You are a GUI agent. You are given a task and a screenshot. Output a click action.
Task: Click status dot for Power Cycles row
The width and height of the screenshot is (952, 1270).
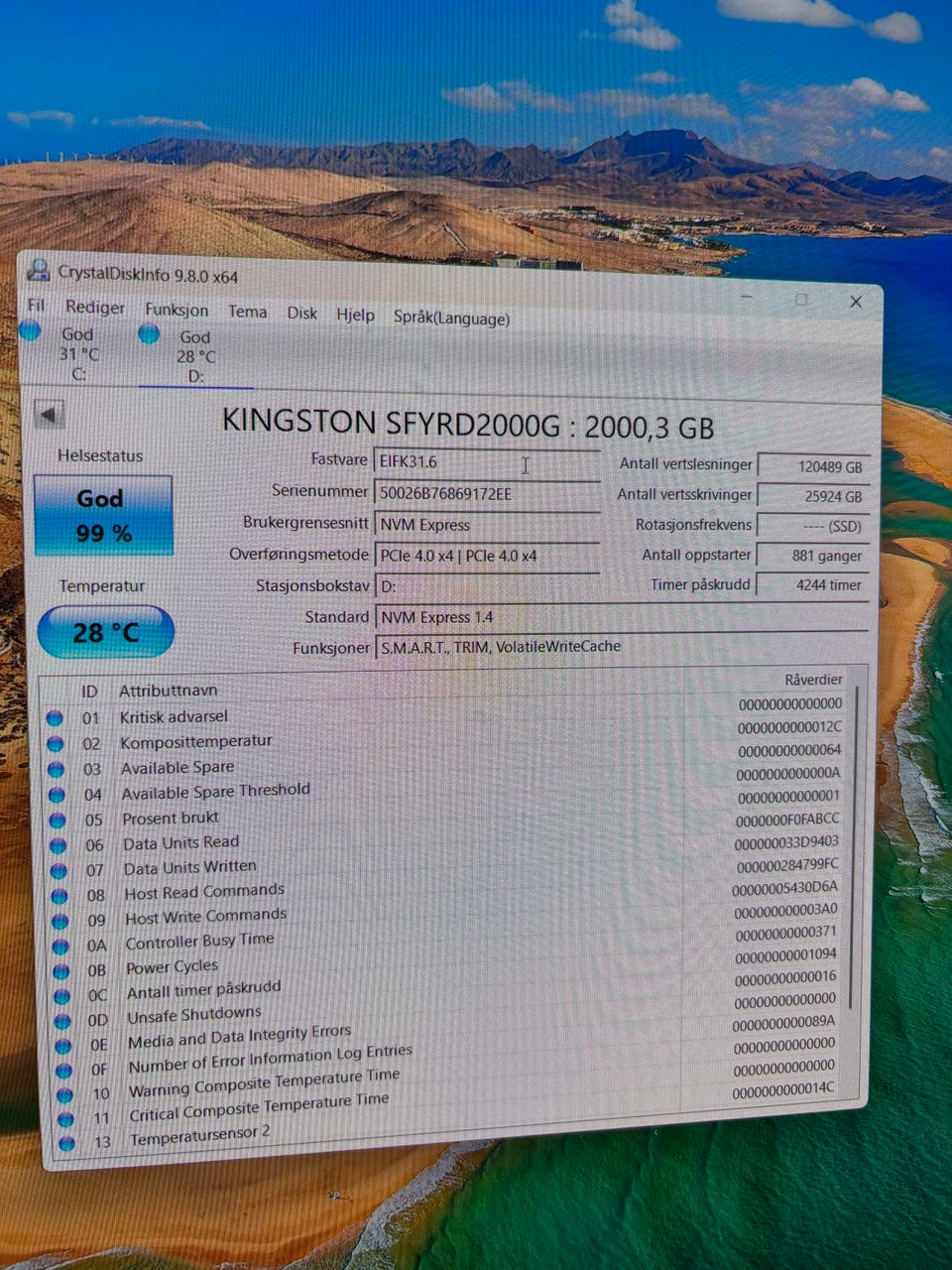tap(62, 971)
